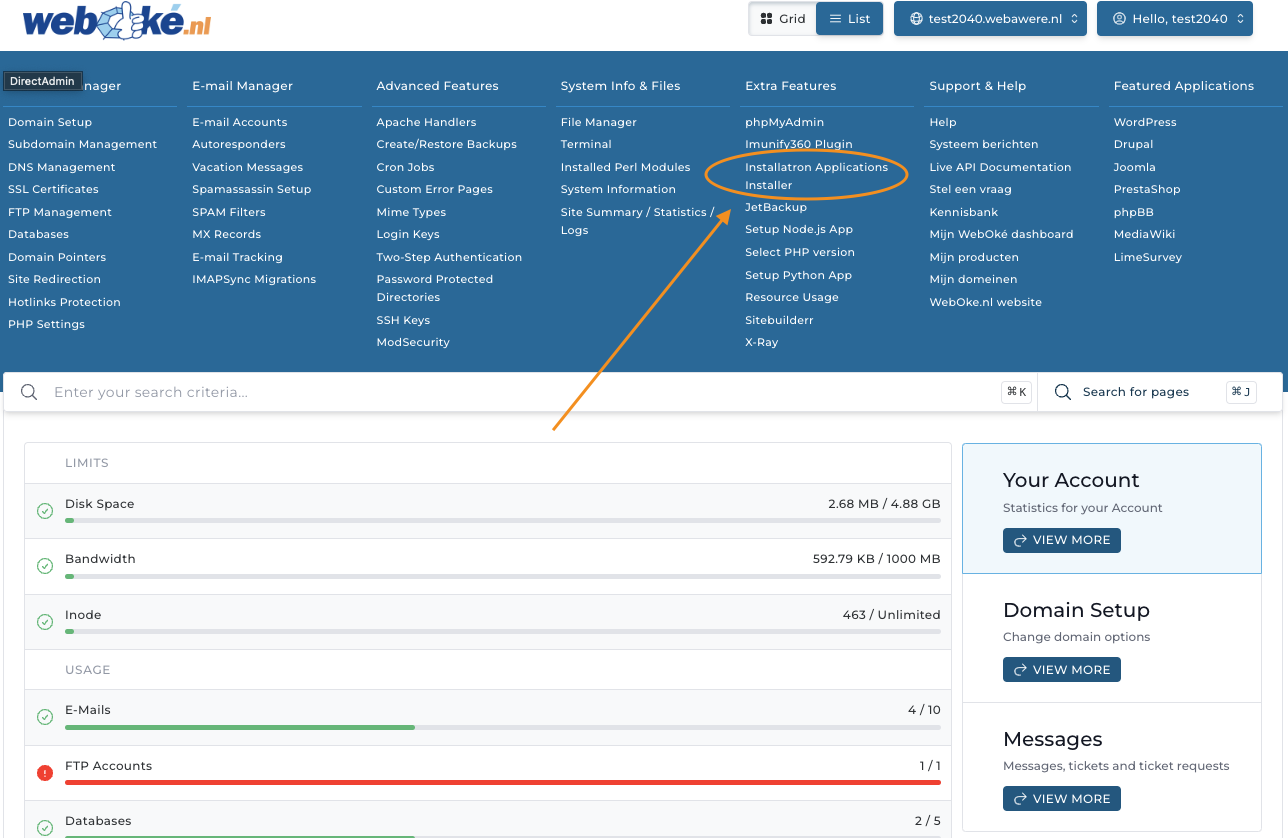Click the green check icon beside Disk Space
This screenshot has width=1288, height=838.
tap(45, 511)
